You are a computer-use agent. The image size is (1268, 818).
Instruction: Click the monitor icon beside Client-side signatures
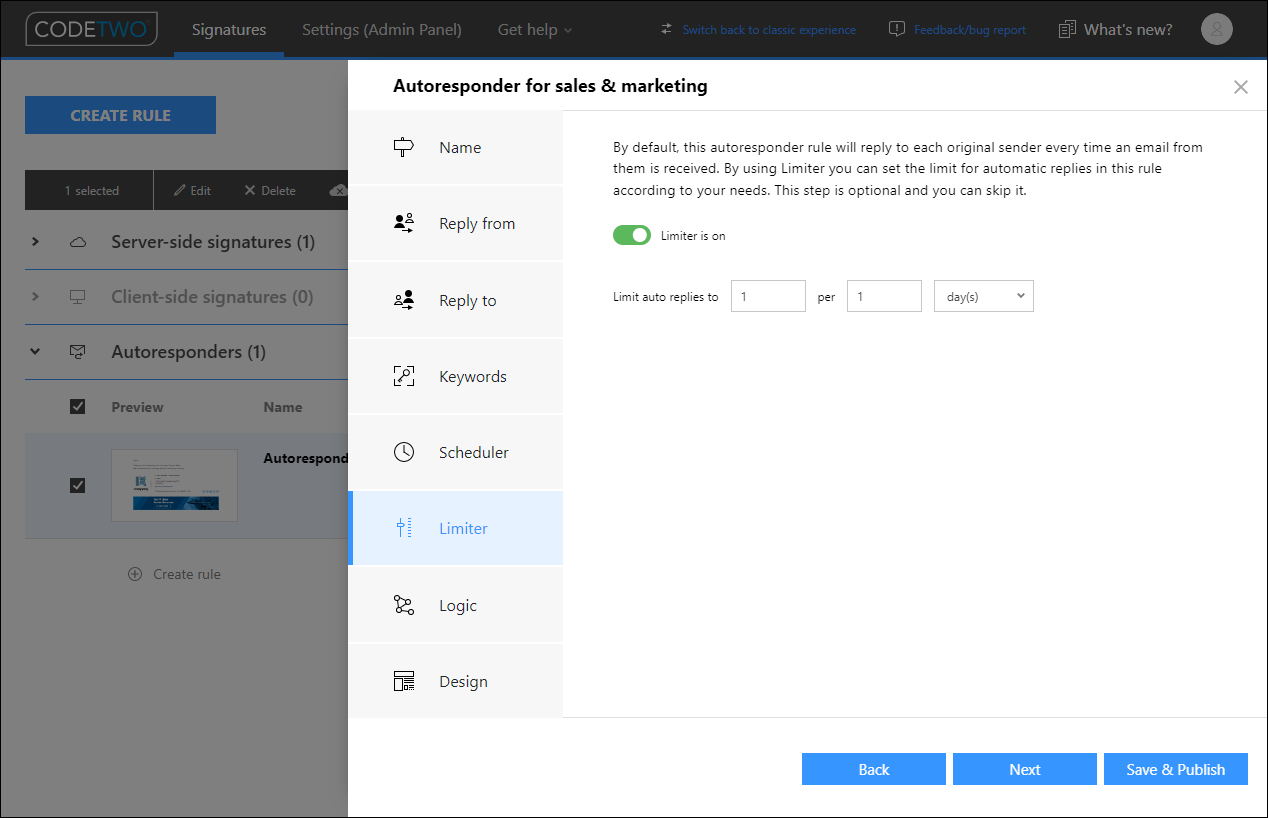[78, 297]
